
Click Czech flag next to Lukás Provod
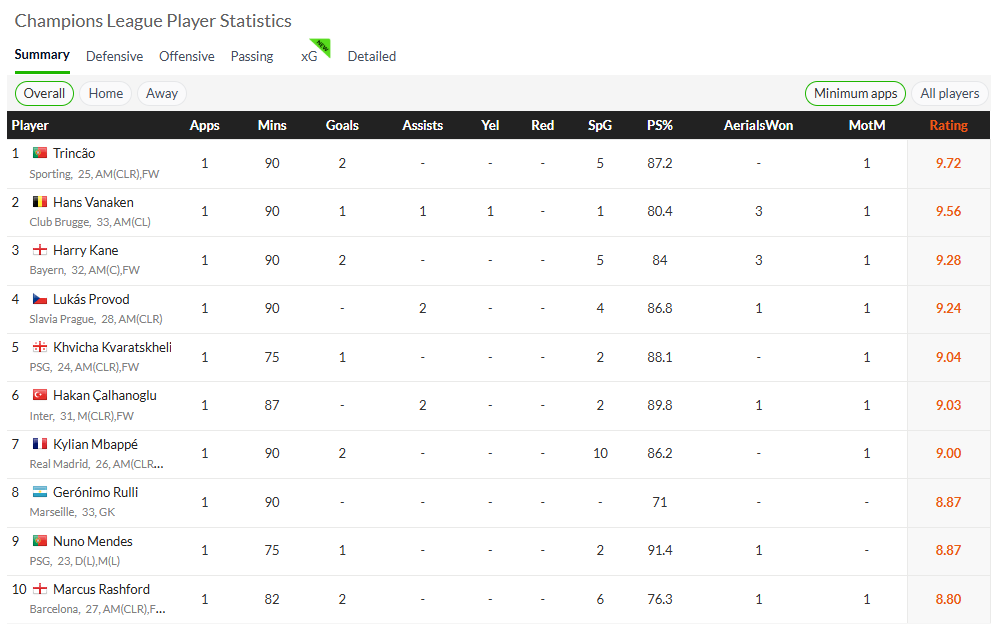40,299
